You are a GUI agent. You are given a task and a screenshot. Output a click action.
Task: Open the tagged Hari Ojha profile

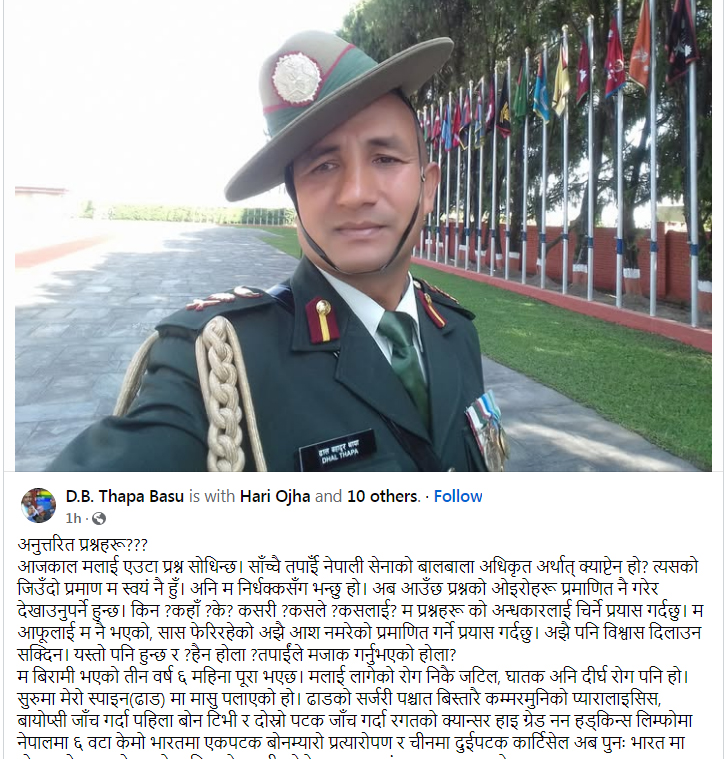(275, 496)
